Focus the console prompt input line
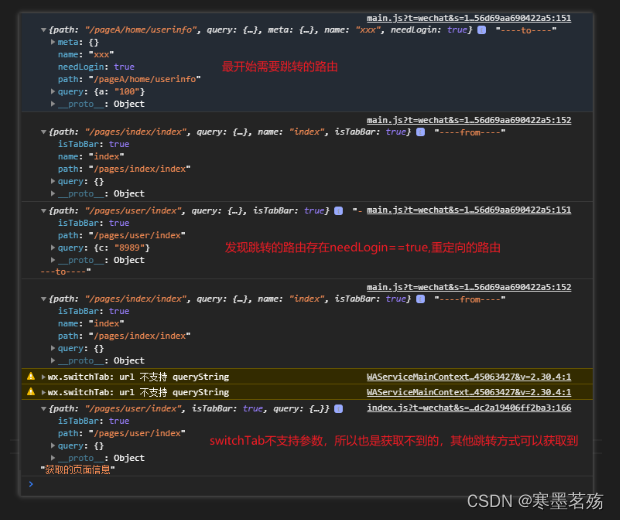This screenshot has height=520, width=620. pyautogui.click(x=308, y=484)
